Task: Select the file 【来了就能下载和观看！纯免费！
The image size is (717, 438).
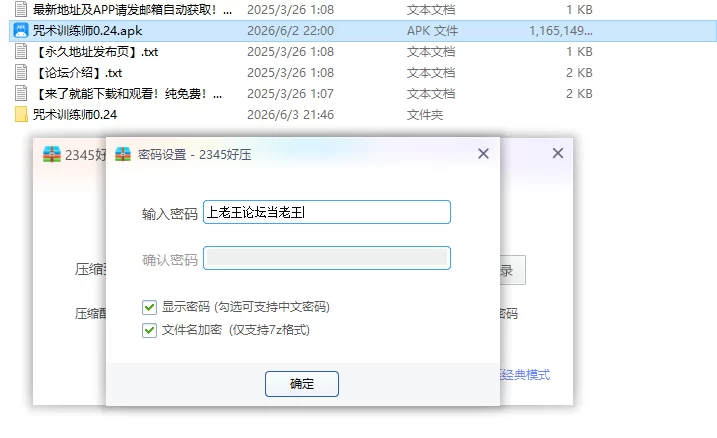Action: pos(128,94)
